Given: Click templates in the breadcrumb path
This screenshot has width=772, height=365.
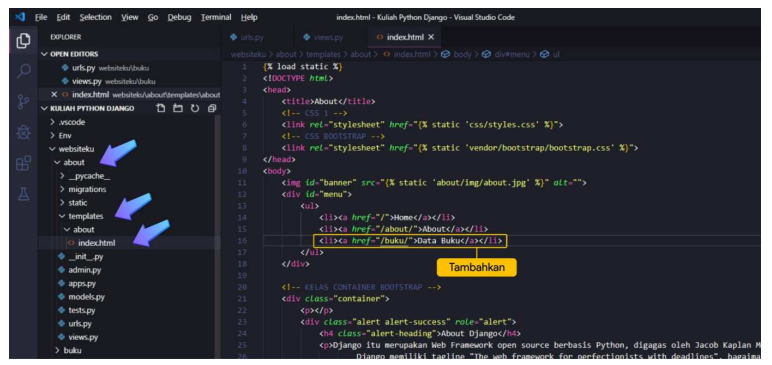Looking at the screenshot, I should point(322,54).
